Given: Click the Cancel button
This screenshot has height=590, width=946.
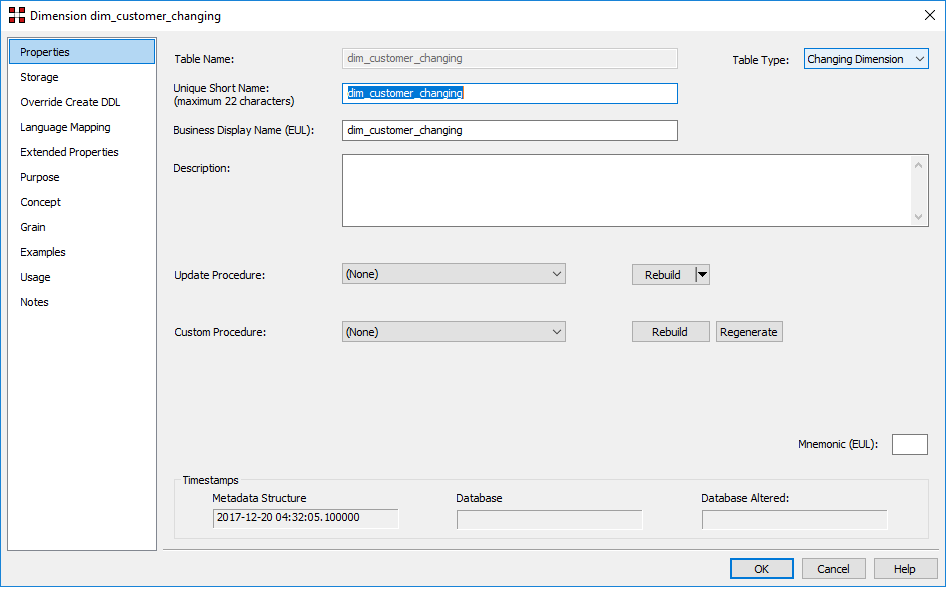Looking at the screenshot, I should [833, 569].
